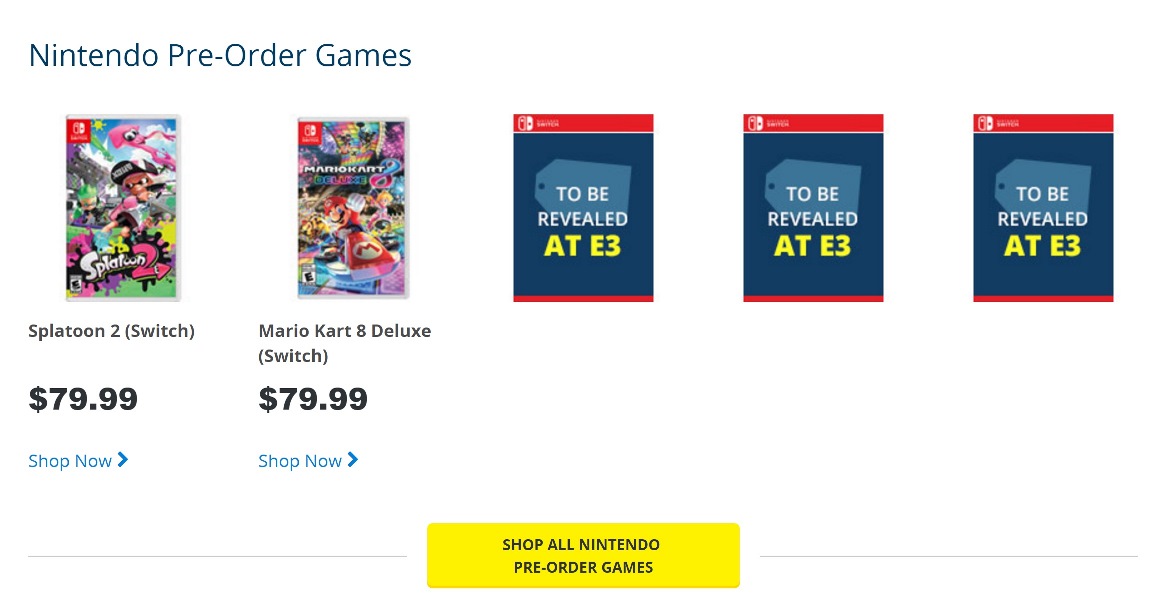Click the Splatoon 2 (Switch) product title

pos(111,331)
